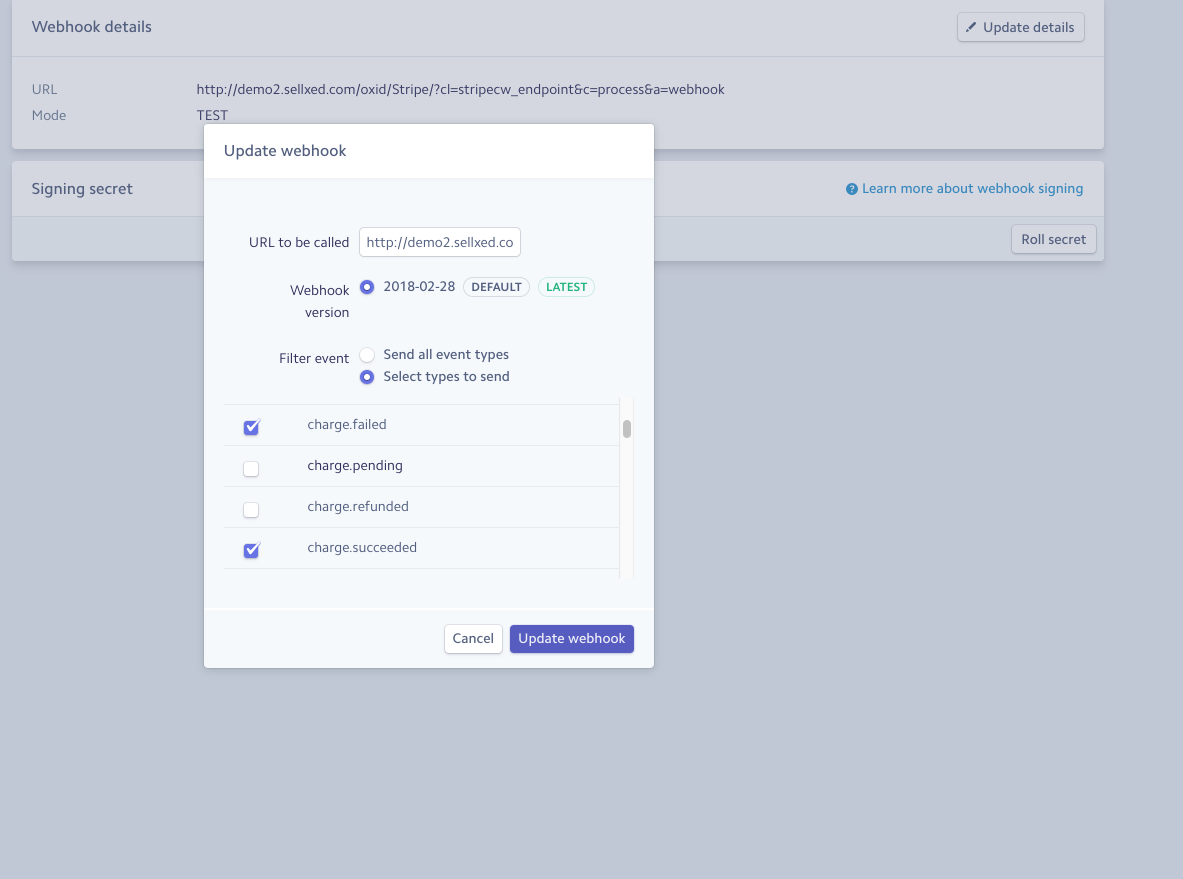Viewport: 1183px width, 879px height.
Task: Untick the charge.succeeded checkbox
Action: [x=251, y=551]
